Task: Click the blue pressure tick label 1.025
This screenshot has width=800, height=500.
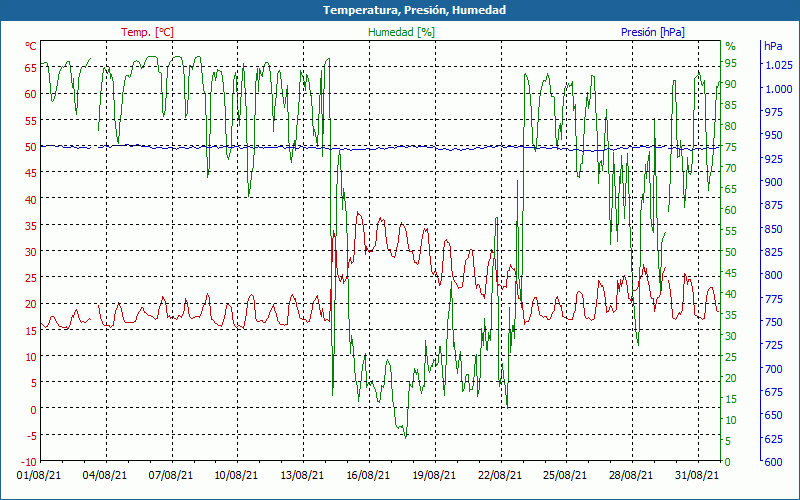Action: pyautogui.click(x=779, y=65)
